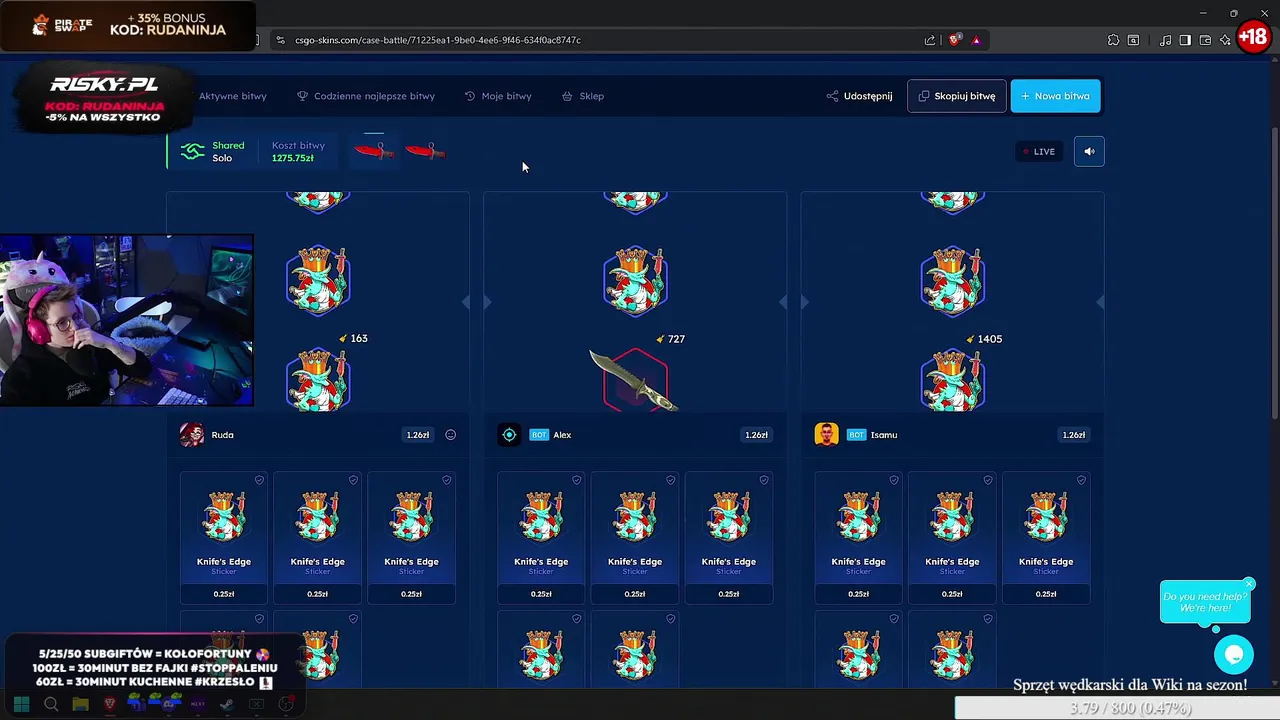This screenshot has width=1280, height=720.
Task: Open the Windows Start menu
Action: click(x=21, y=704)
